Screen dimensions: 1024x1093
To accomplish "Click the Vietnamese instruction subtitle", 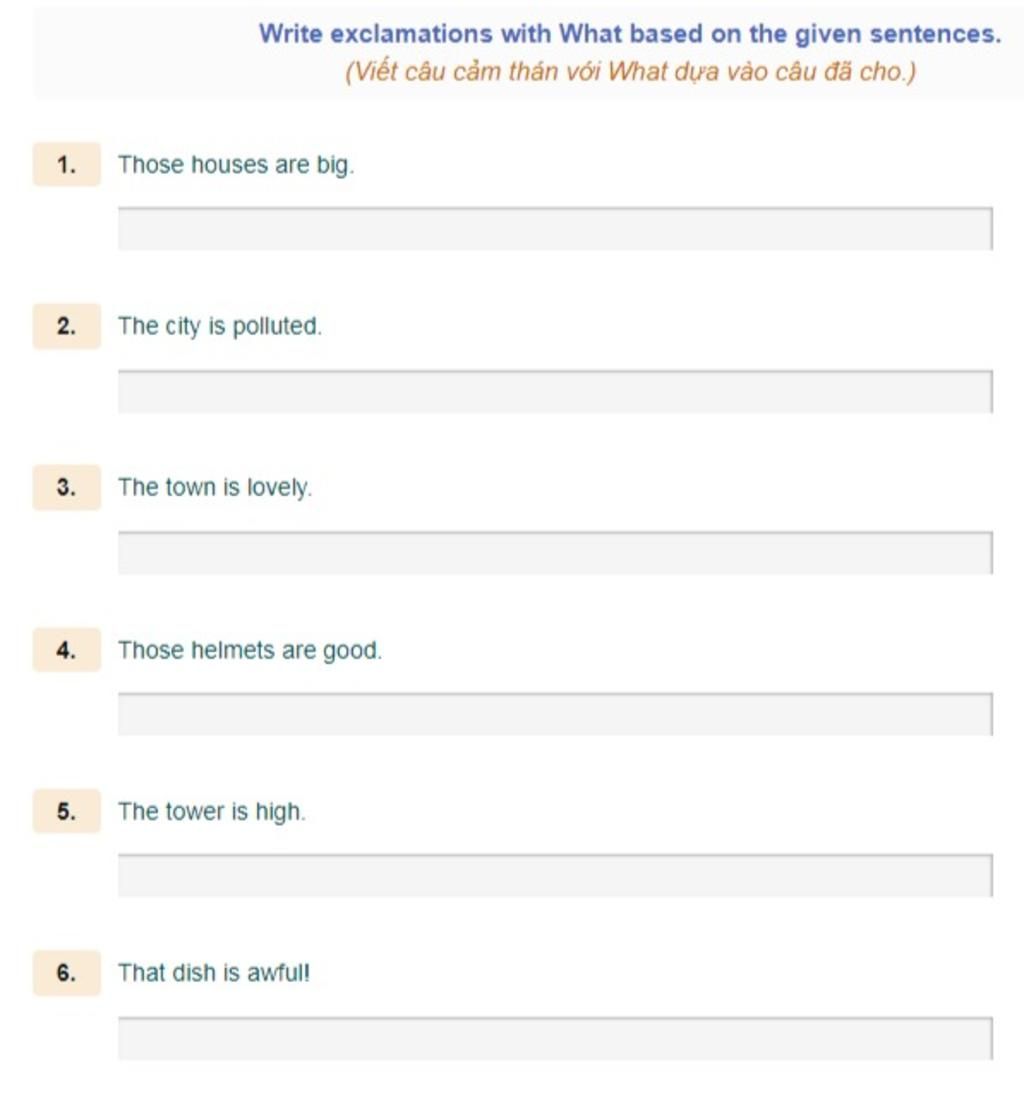I will (x=631, y=72).
